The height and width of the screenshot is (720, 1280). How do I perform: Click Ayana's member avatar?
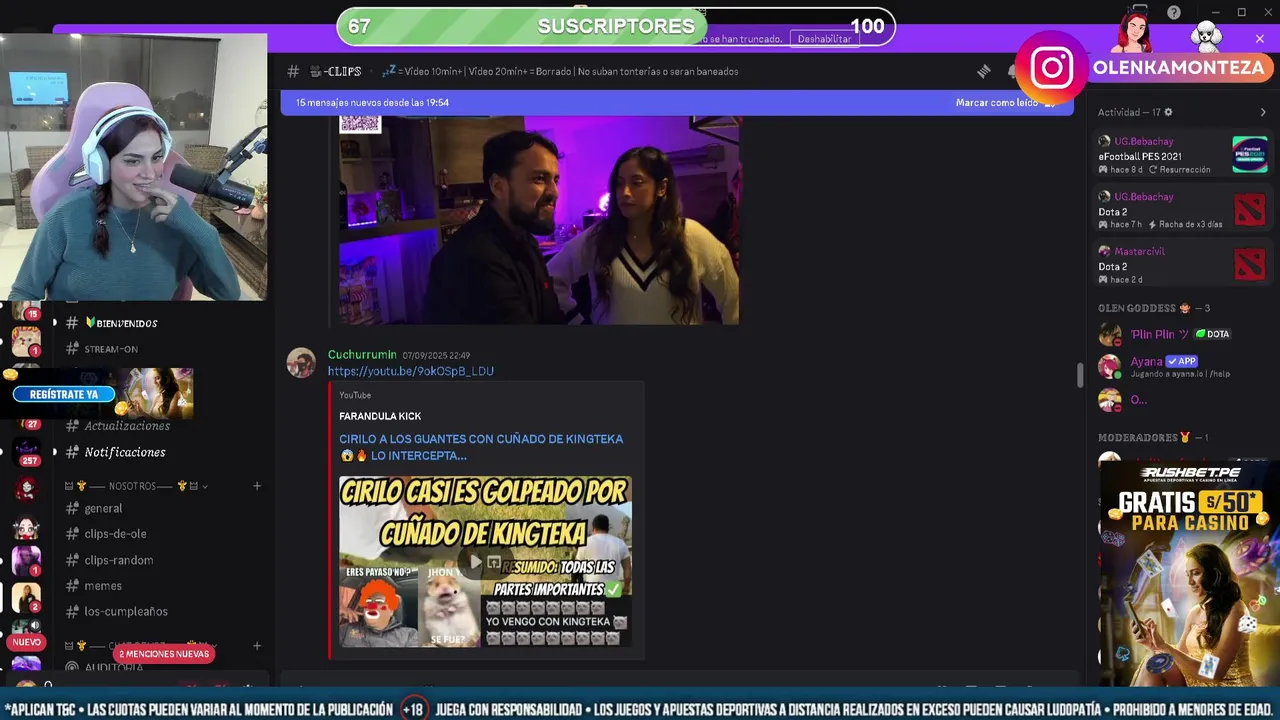[x=1109, y=366]
